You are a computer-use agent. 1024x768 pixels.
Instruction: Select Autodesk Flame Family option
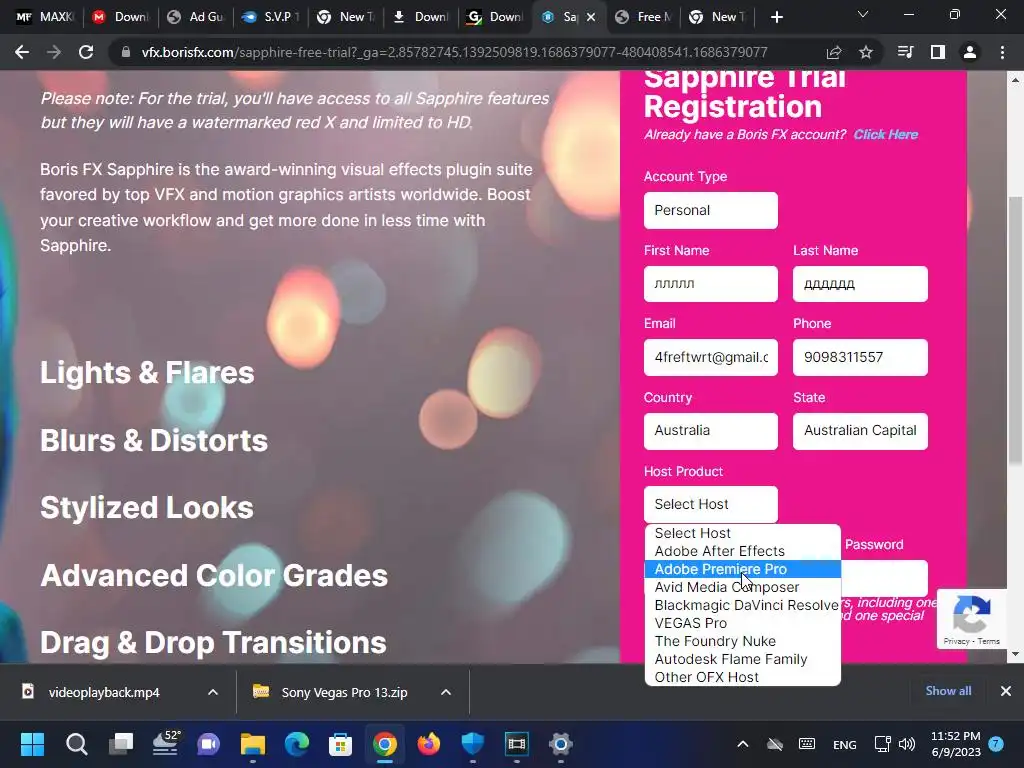(743, 660)
